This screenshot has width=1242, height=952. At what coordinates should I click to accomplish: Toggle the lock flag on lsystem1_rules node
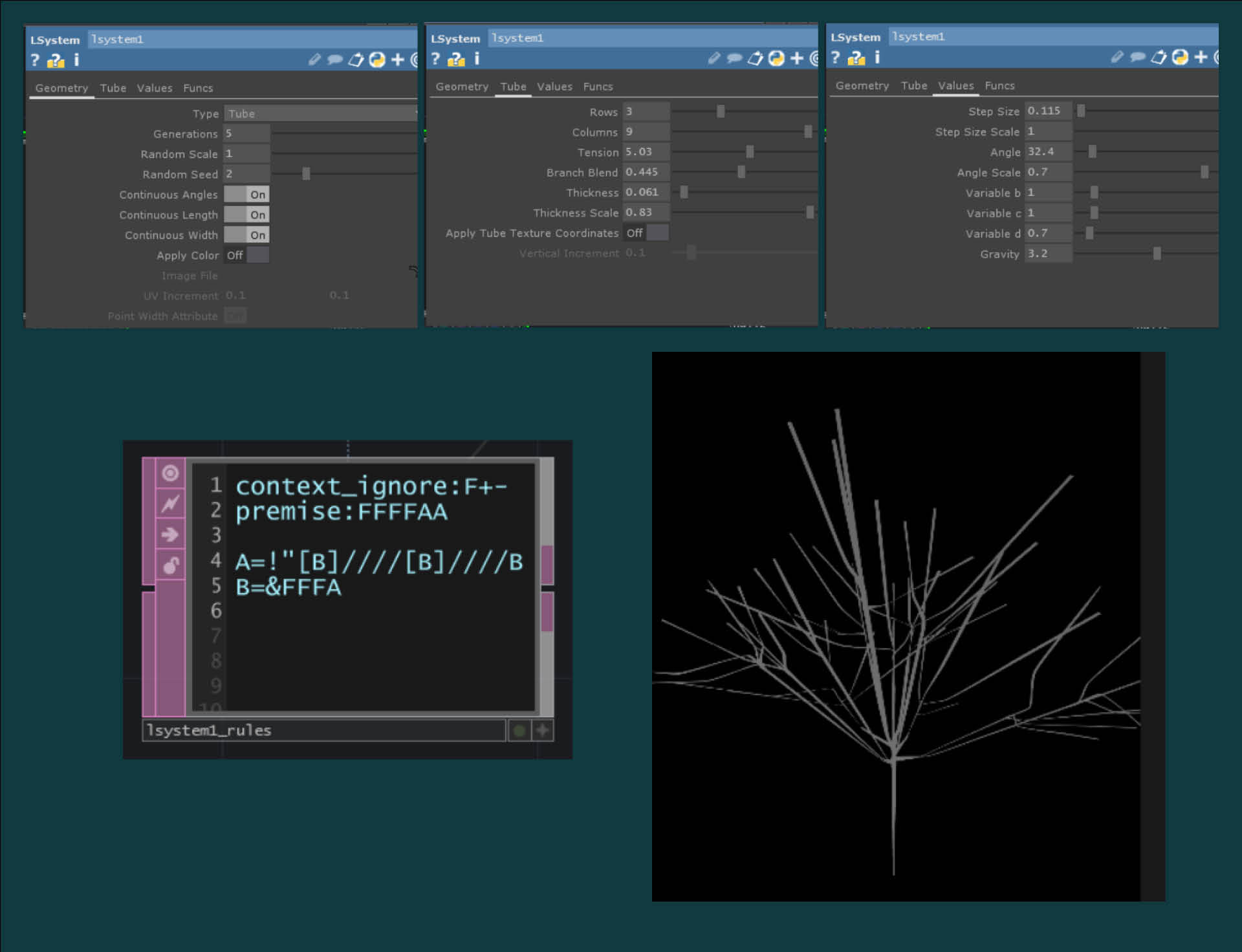click(170, 565)
